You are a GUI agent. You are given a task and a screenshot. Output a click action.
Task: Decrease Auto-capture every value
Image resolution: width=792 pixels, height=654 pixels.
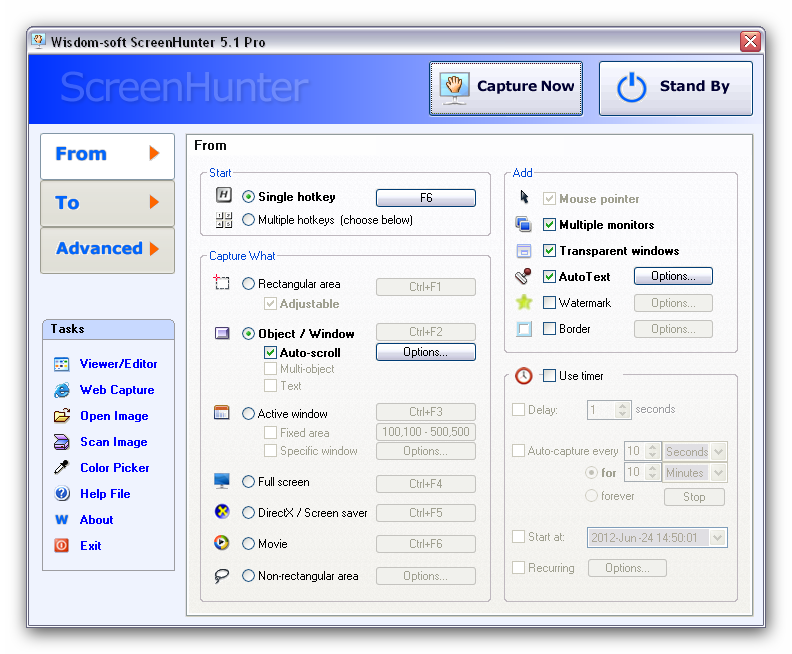pyautogui.click(x=653, y=456)
